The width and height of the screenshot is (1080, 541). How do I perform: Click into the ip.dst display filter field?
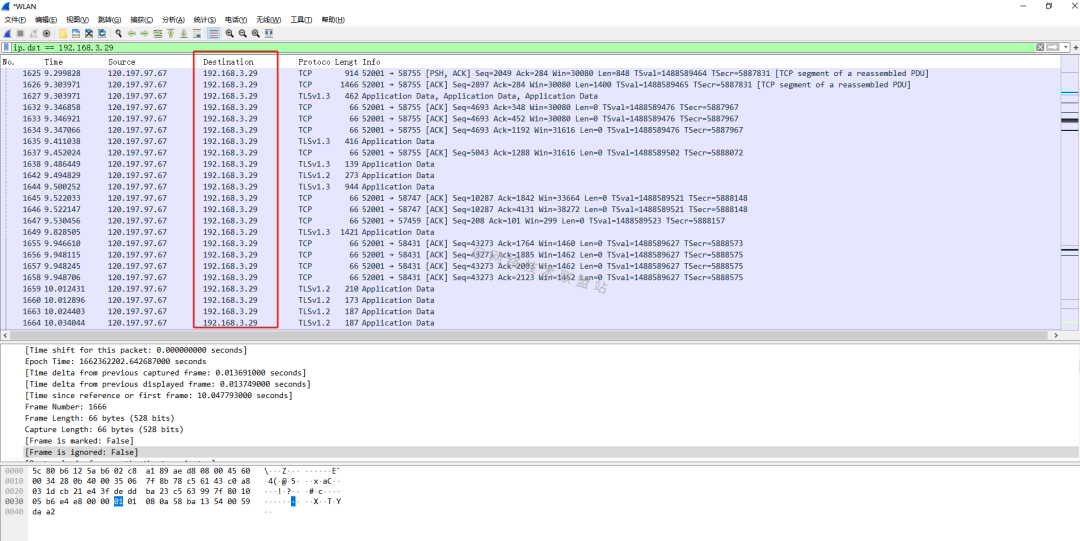pyautogui.click(x=523, y=48)
